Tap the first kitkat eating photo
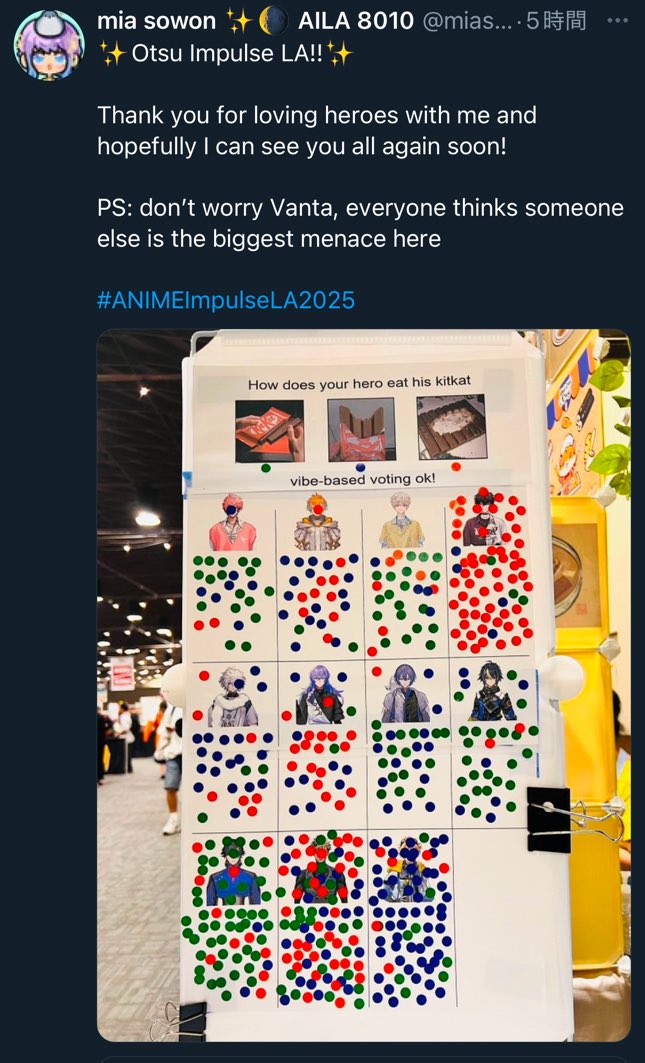Viewport: 645px width, 1063px height. [269, 430]
